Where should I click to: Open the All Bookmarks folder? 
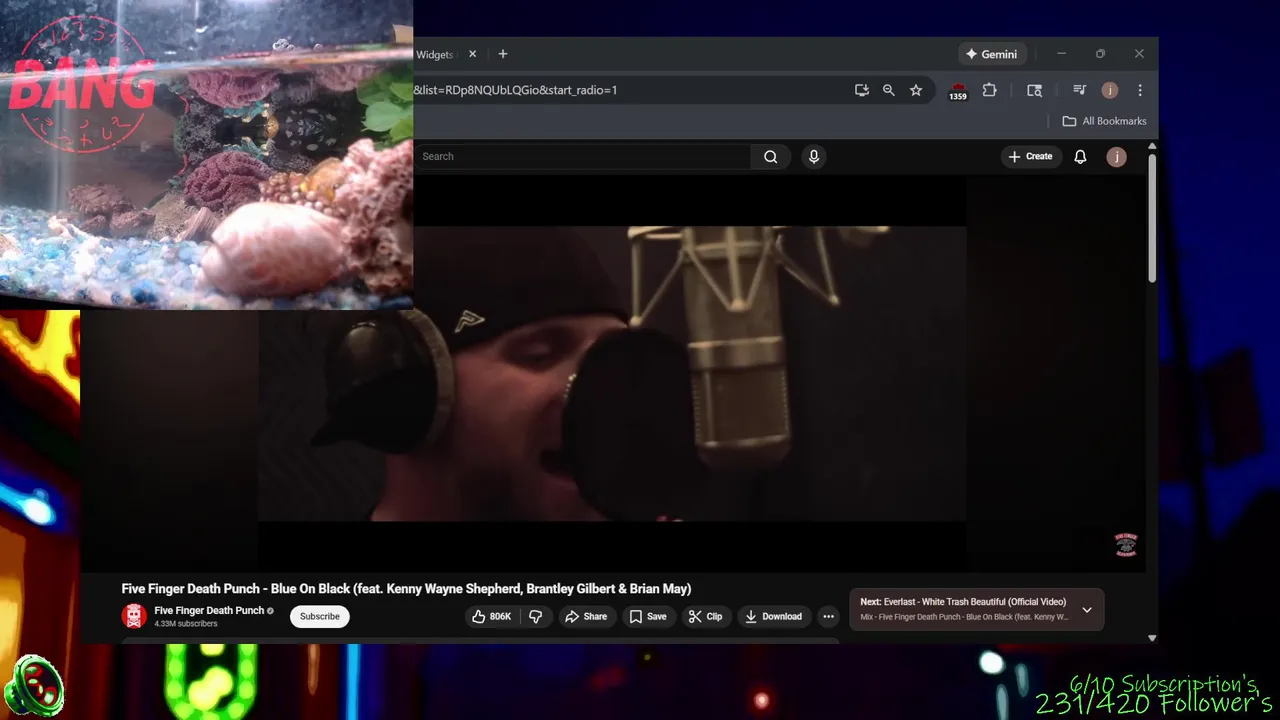tap(1105, 121)
